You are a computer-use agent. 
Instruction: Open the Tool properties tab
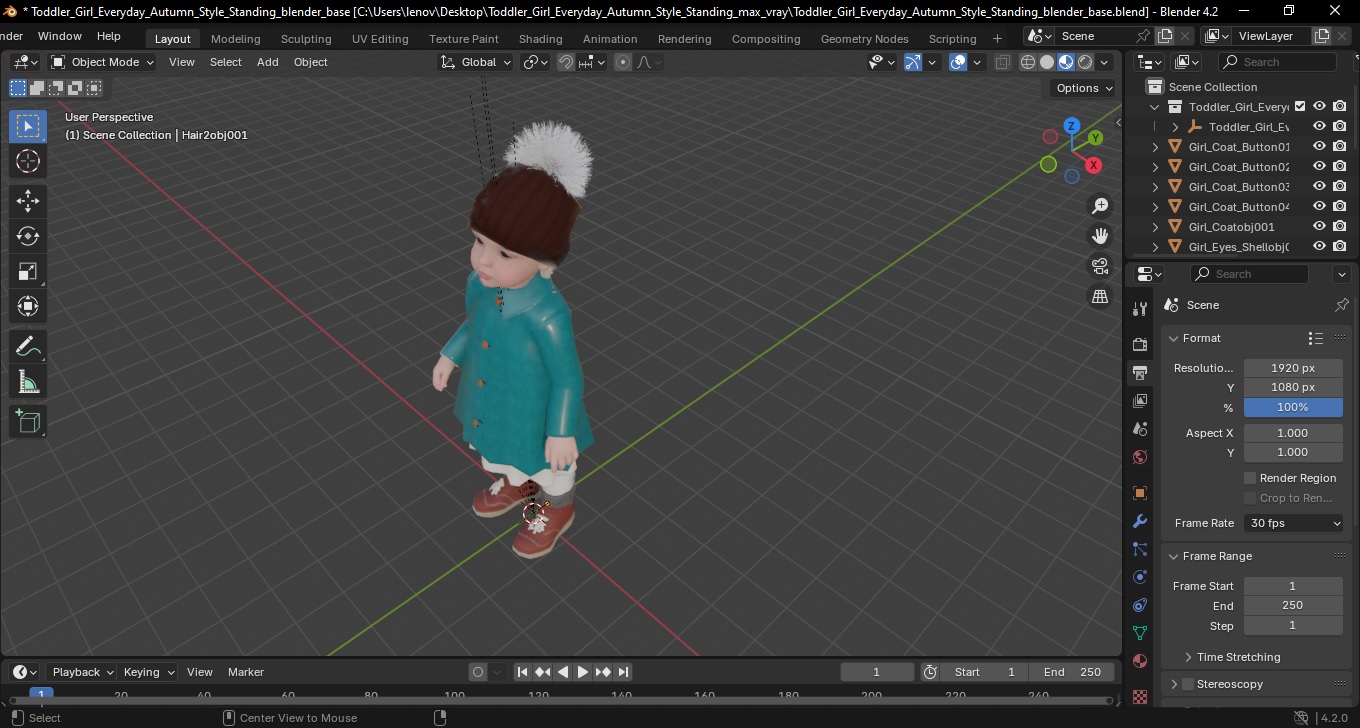[1140, 308]
